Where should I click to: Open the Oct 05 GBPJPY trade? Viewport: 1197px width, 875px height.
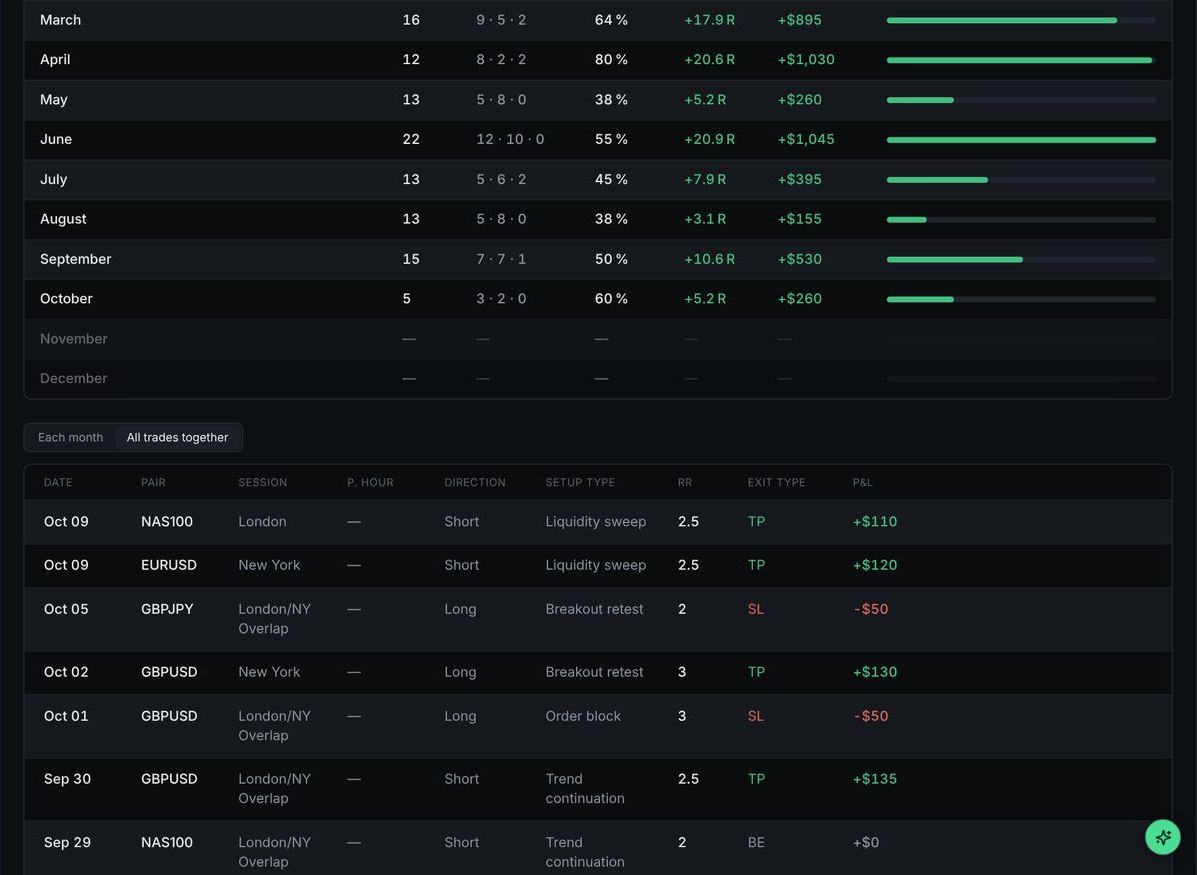click(598, 619)
